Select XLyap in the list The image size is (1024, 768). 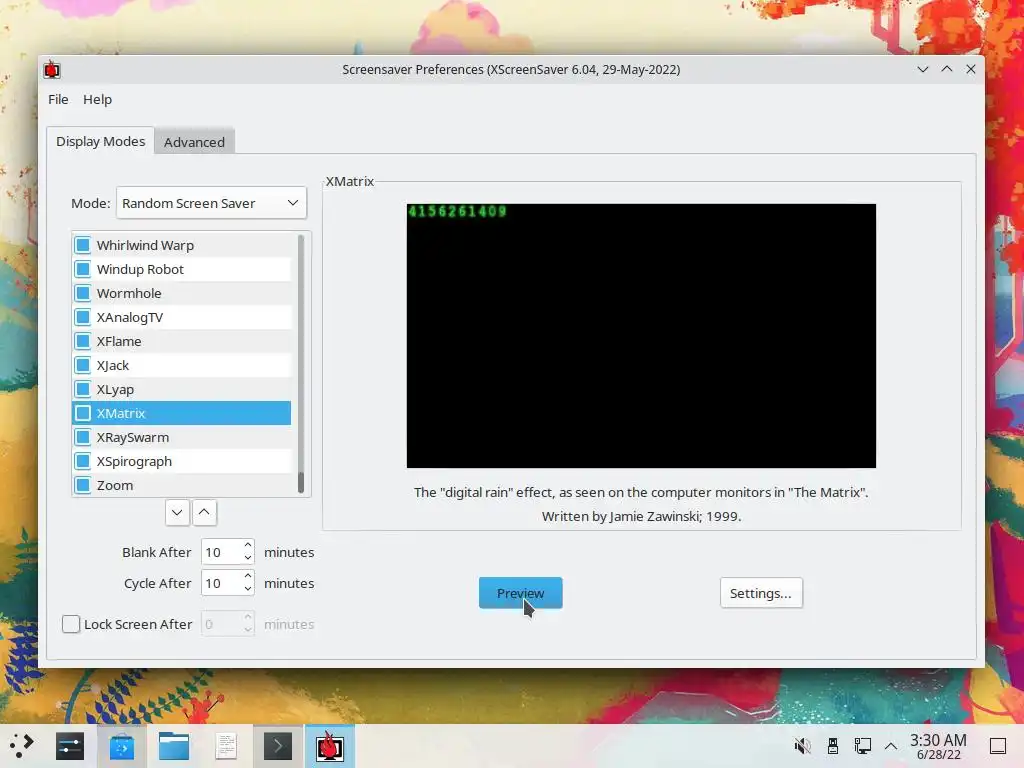click(x=182, y=389)
